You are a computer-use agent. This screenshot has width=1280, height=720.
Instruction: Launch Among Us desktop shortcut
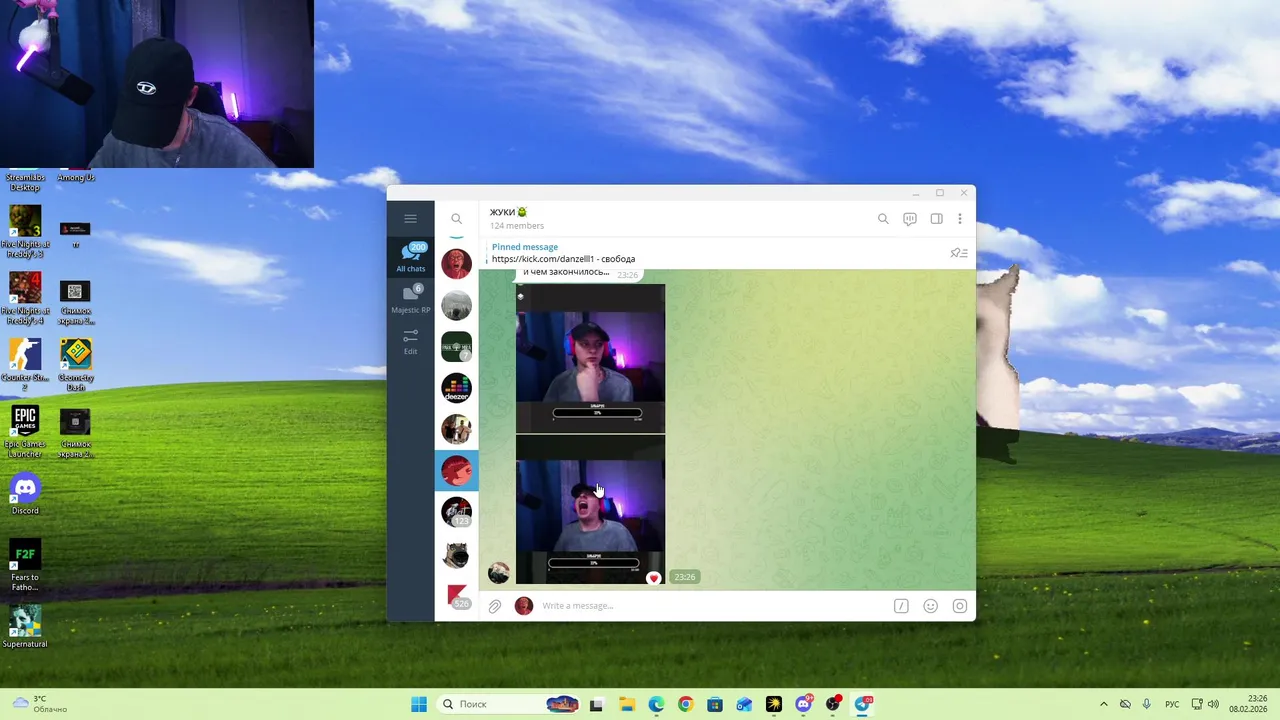tap(75, 178)
